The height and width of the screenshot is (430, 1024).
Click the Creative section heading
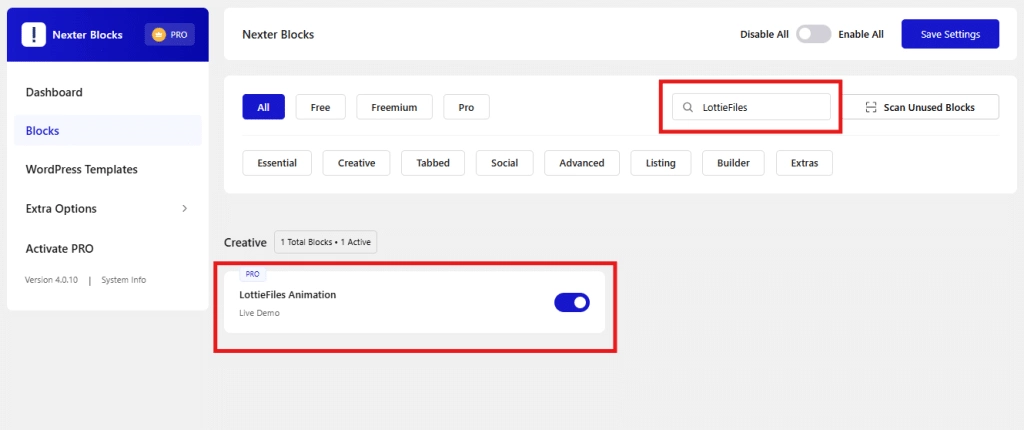coord(246,242)
